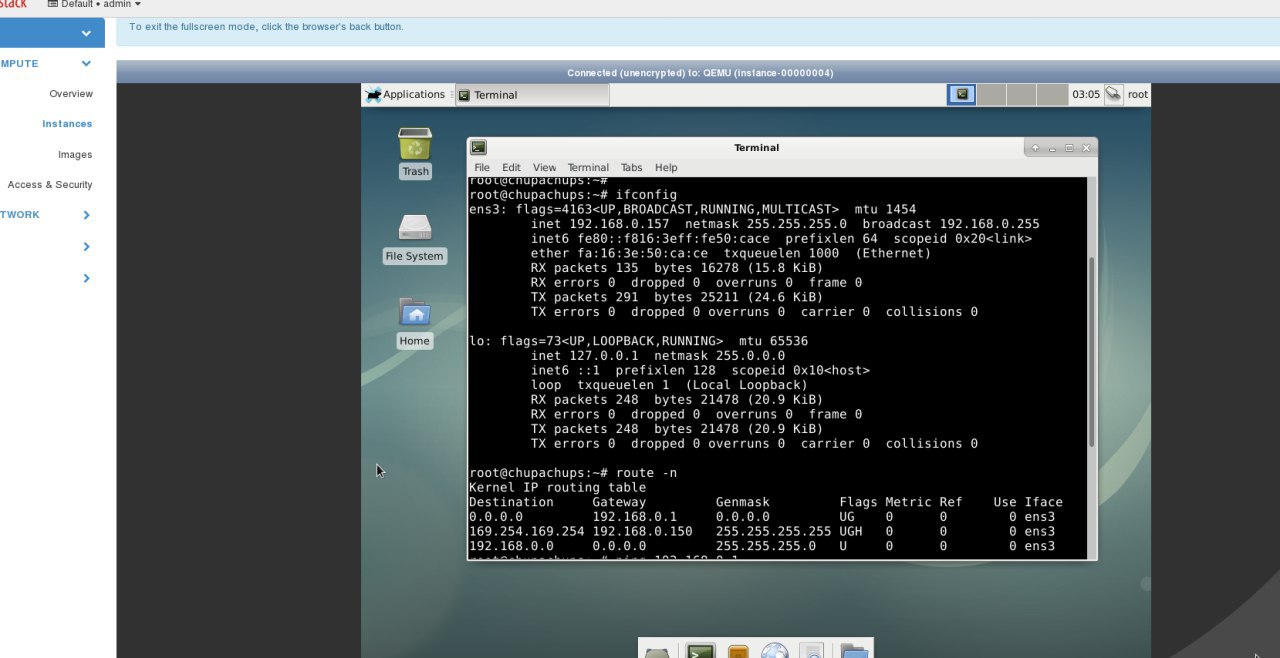Click the gateway 192.168.0.1 in routing table
Viewport: 1280px width, 658px height.
[635, 516]
